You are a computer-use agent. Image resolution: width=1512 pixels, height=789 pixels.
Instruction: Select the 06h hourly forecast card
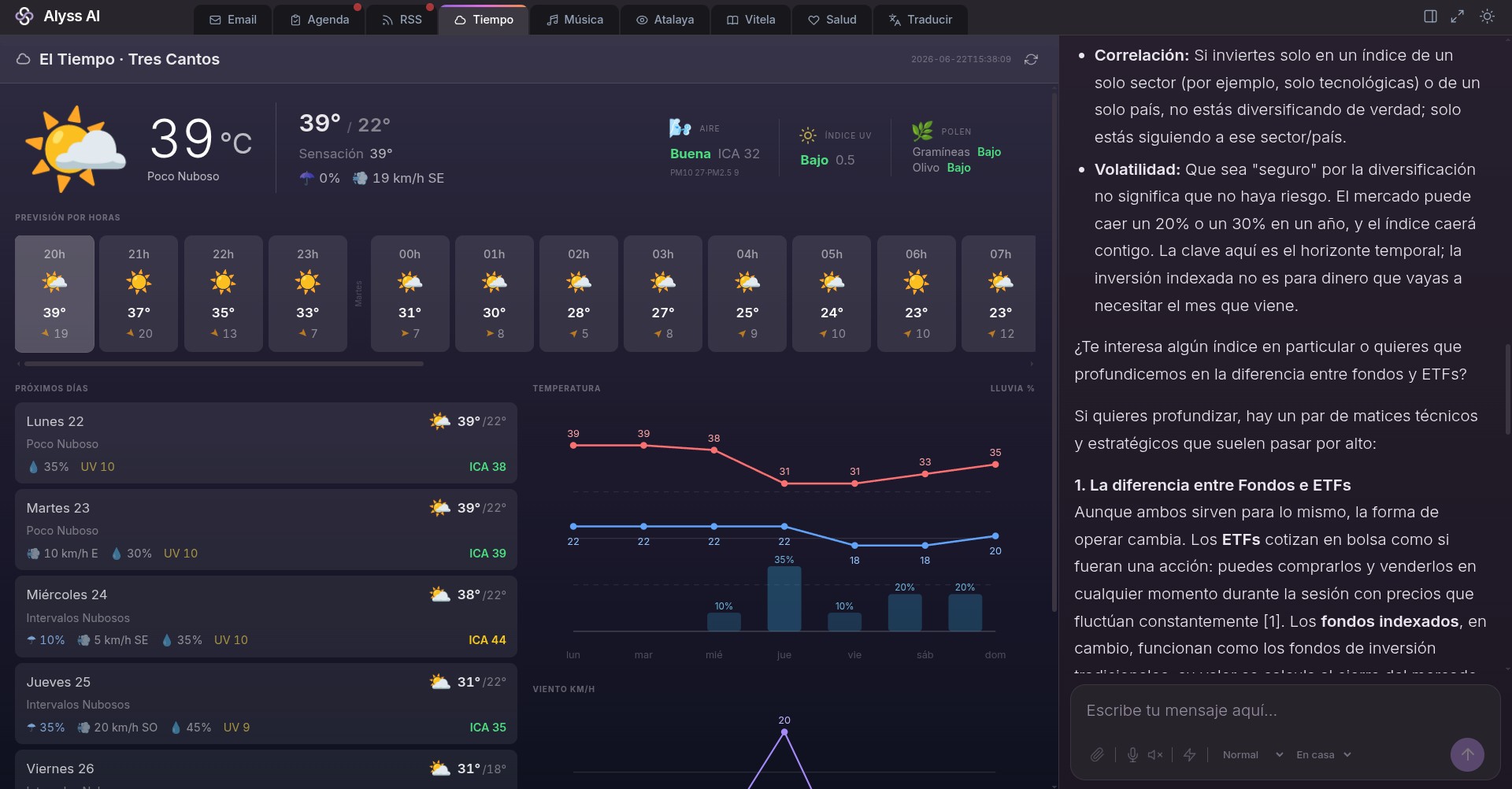(917, 293)
